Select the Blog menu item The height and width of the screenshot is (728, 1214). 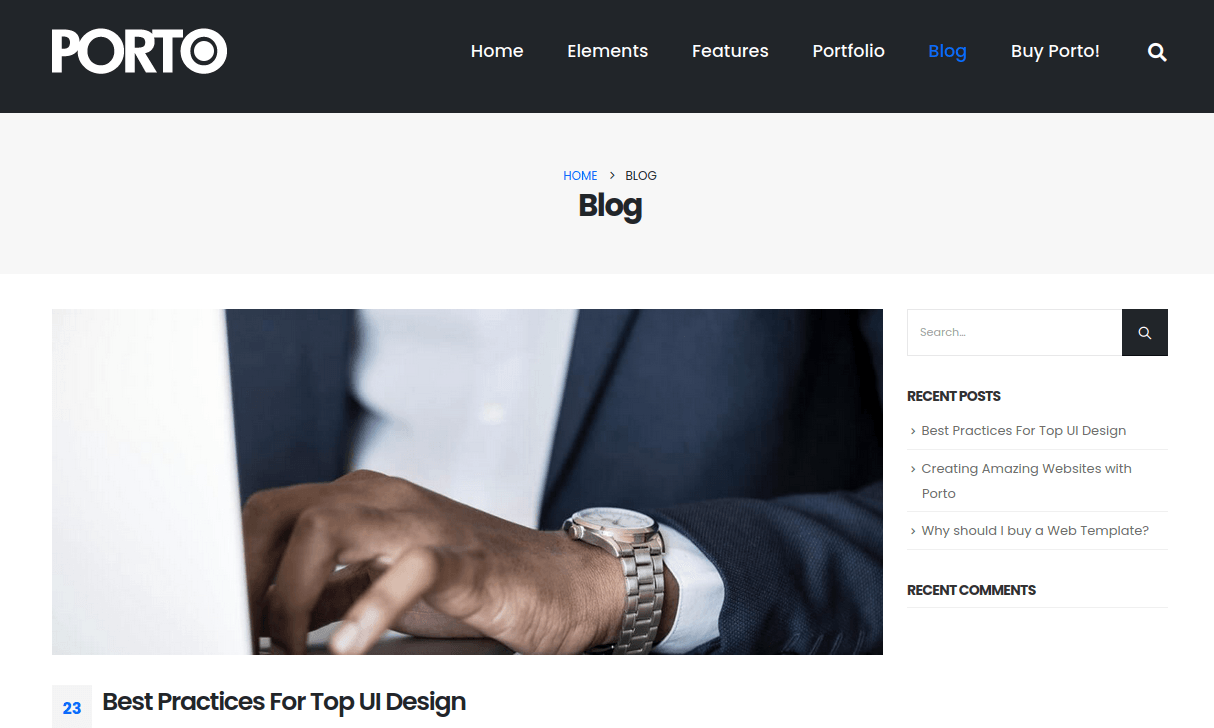coord(947,51)
